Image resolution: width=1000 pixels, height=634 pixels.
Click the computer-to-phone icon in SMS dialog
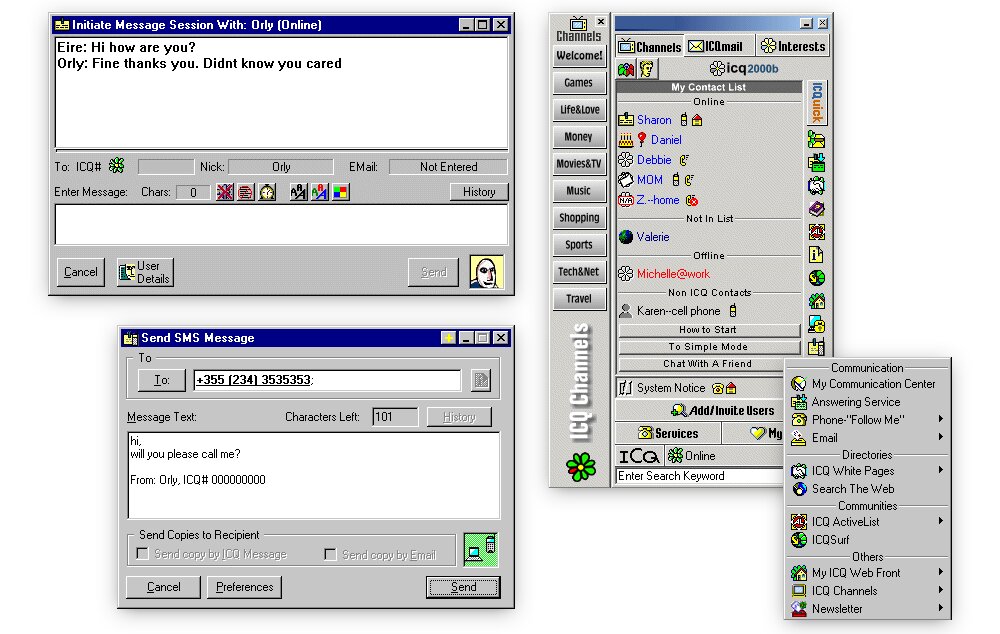tap(480, 550)
